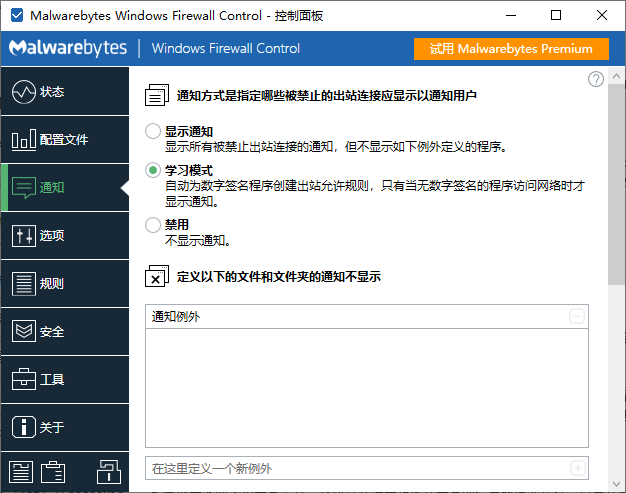The width and height of the screenshot is (626, 493).
Task: Go to the 选项 (Options) sidebar tab
Action: tap(65, 236)
